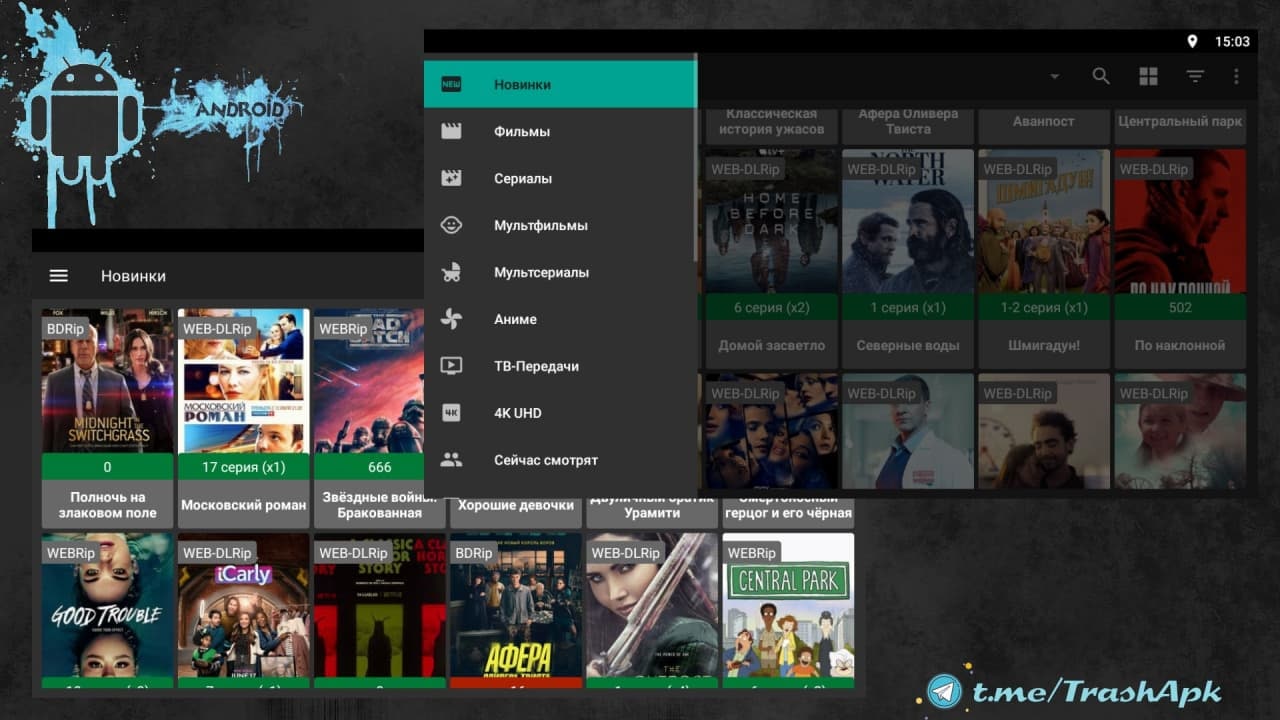Click the Новинки heading in the left window

point(133,276)
